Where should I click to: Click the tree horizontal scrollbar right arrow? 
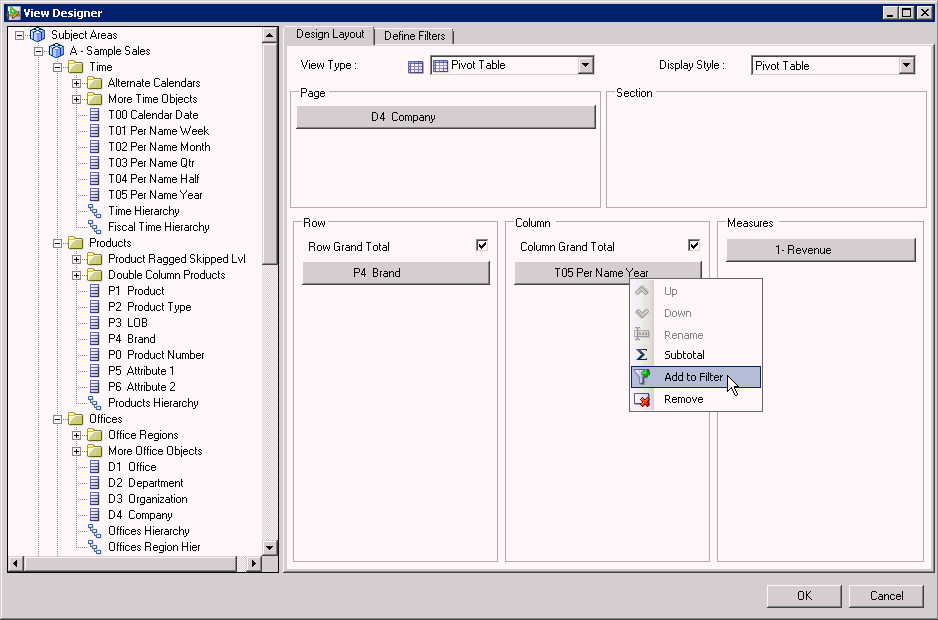(x=254, y=563)
